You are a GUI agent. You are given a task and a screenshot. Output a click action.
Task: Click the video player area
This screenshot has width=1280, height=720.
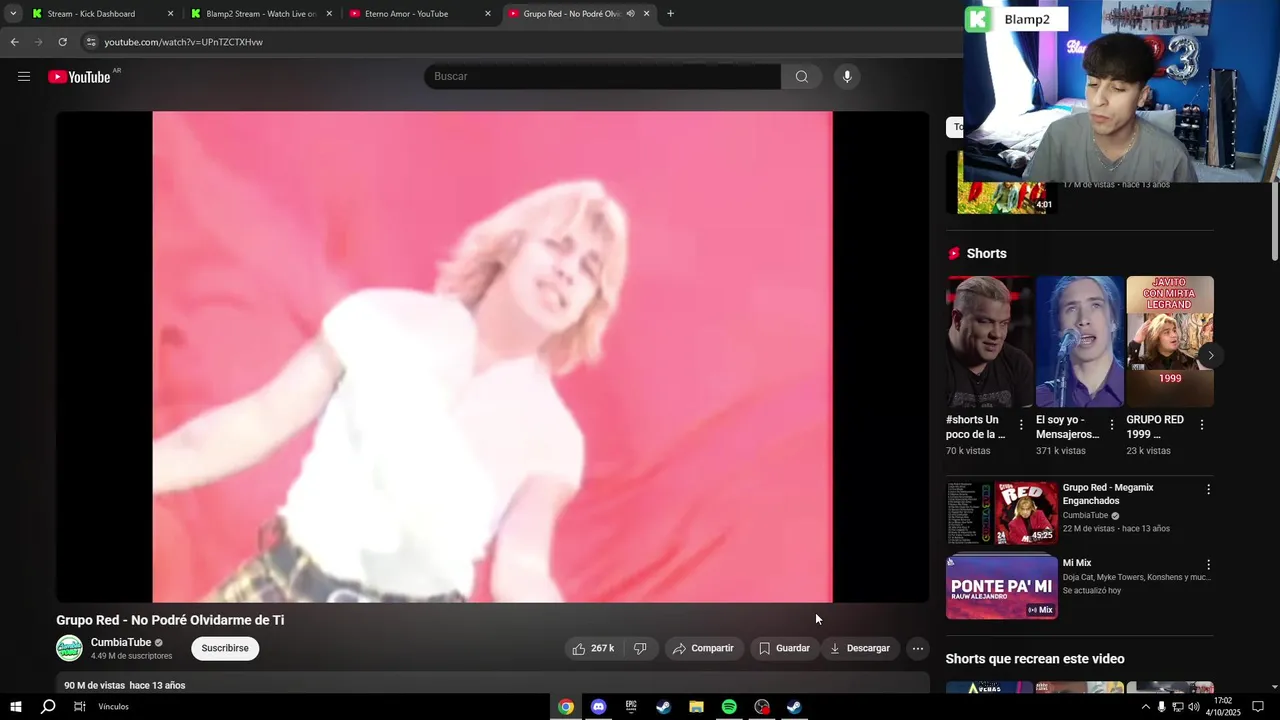tap(492, 357)
